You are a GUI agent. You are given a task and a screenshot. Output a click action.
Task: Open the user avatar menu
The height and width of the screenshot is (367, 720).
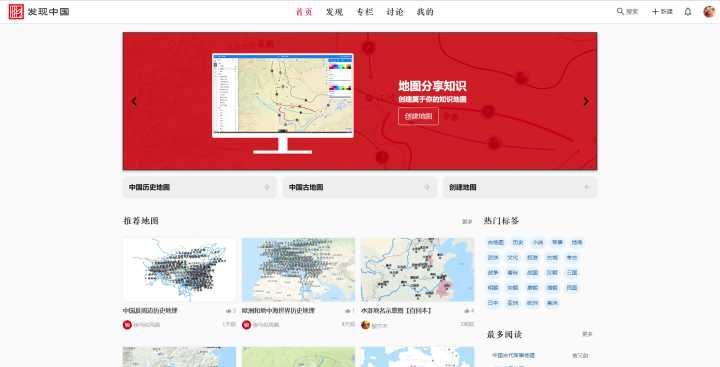click(x=709, y=11)
